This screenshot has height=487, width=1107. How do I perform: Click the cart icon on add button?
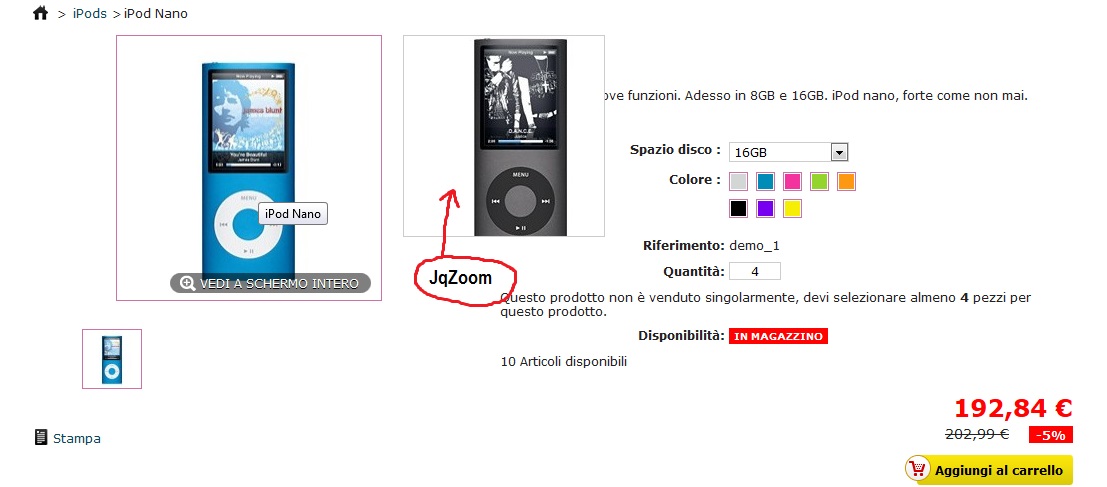pyautogui.click(x=918, y=469)
